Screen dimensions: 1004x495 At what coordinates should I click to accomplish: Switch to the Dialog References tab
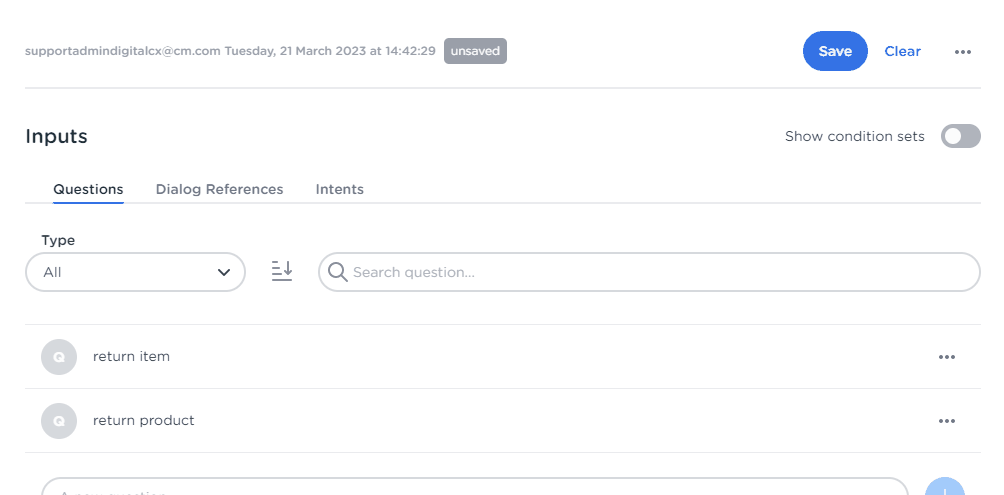(x=219, y=189)
